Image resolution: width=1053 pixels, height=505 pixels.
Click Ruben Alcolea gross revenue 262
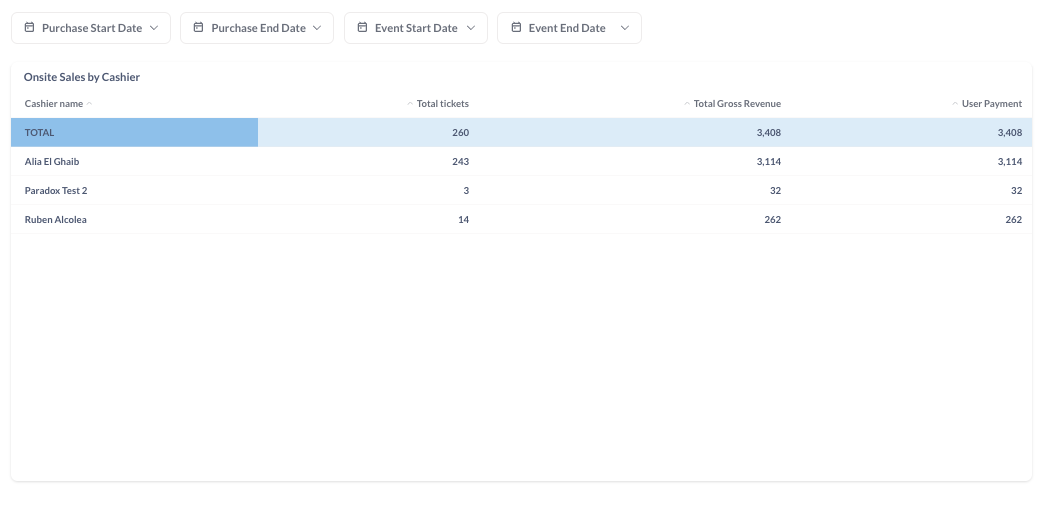pyautogui.click(x=772, y=219)
